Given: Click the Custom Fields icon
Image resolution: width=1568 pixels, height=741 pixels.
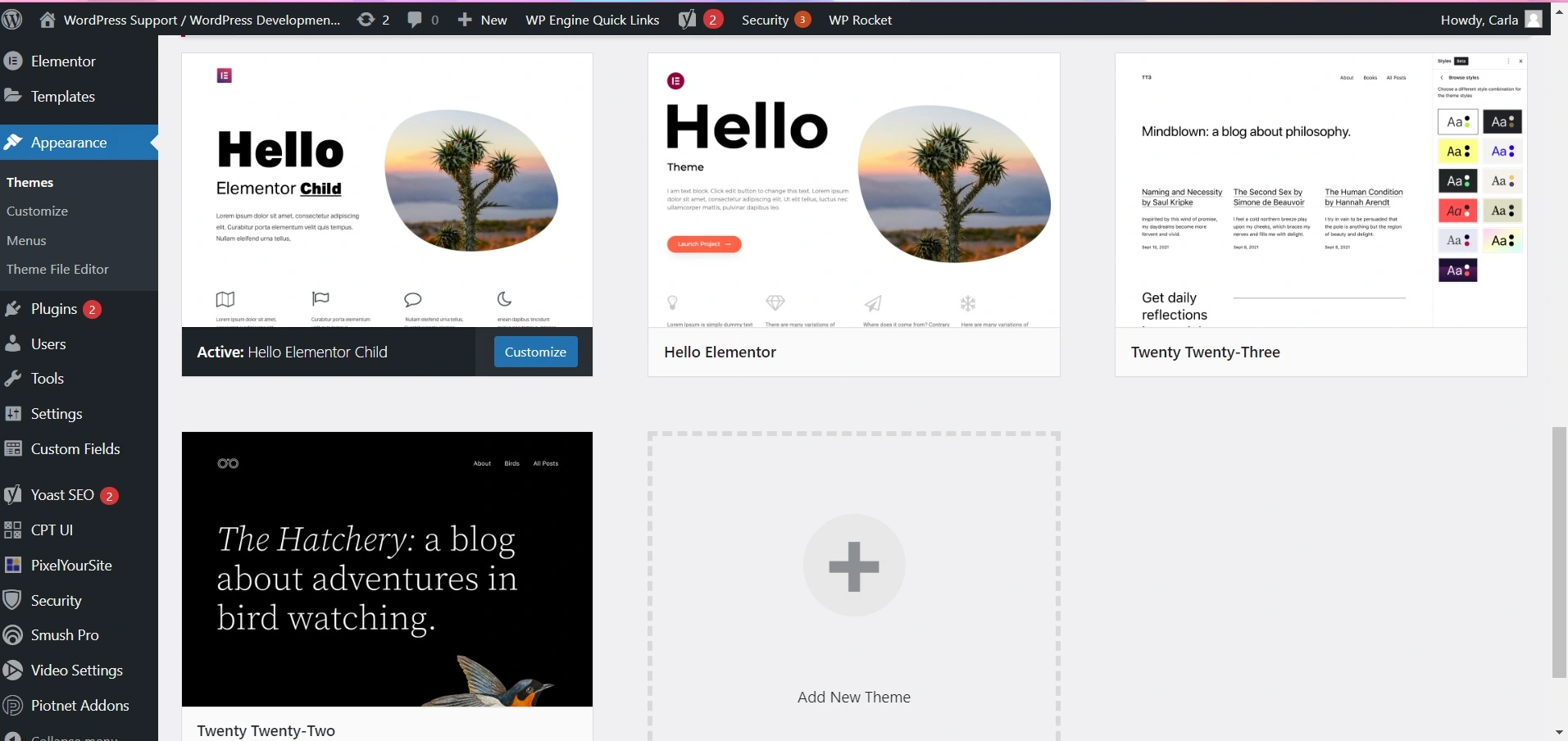Looking at the screenshot, I should pyautogui.click(x=13, y=448).
